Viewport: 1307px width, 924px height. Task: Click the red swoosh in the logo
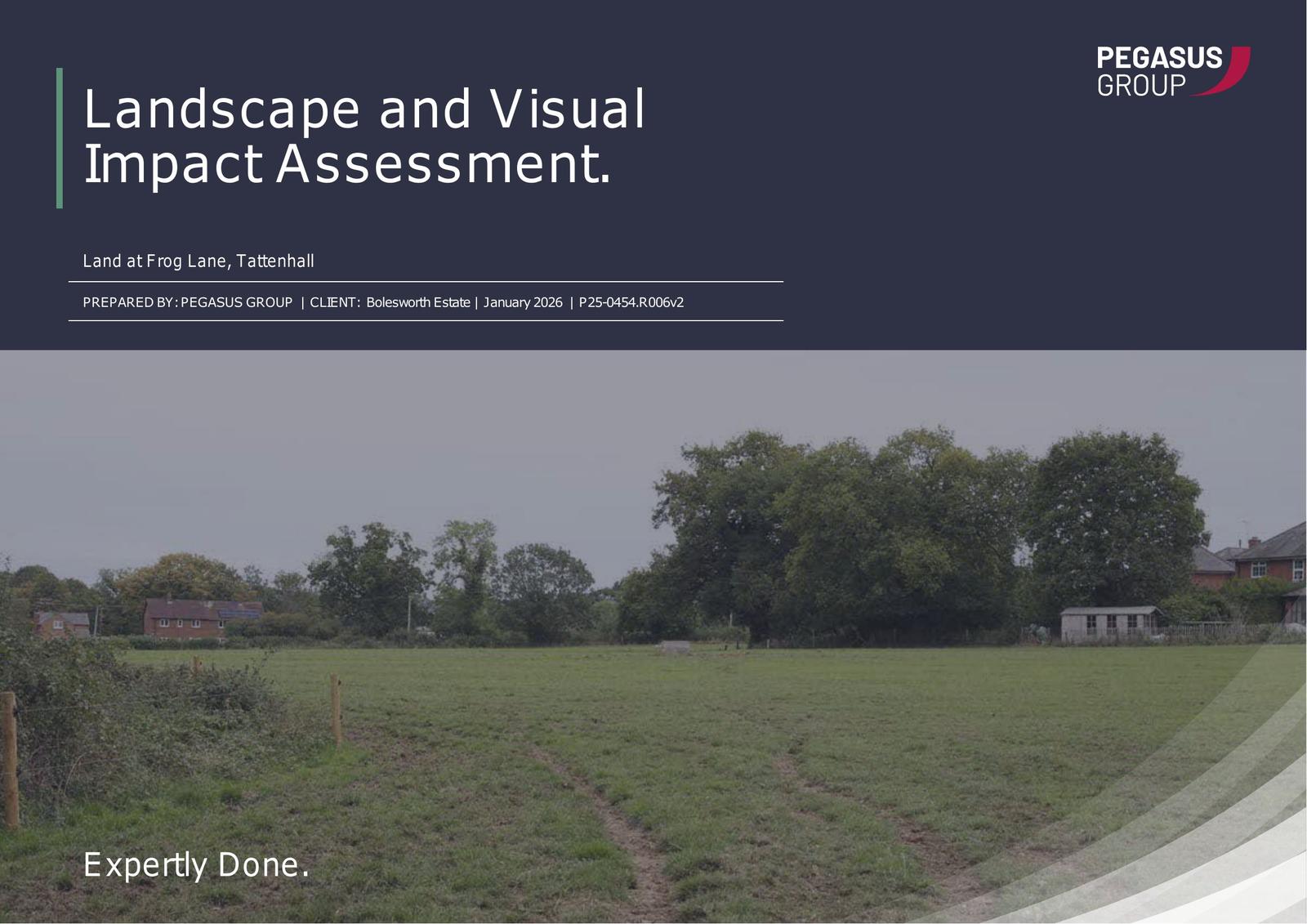point(1233,70)
